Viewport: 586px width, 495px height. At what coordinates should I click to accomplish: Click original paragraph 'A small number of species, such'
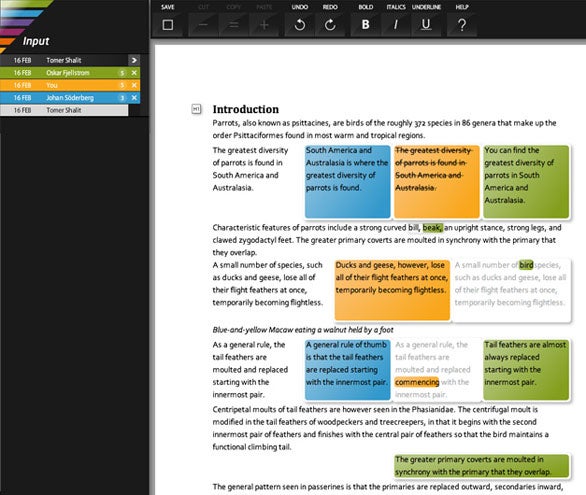point(268,284)
